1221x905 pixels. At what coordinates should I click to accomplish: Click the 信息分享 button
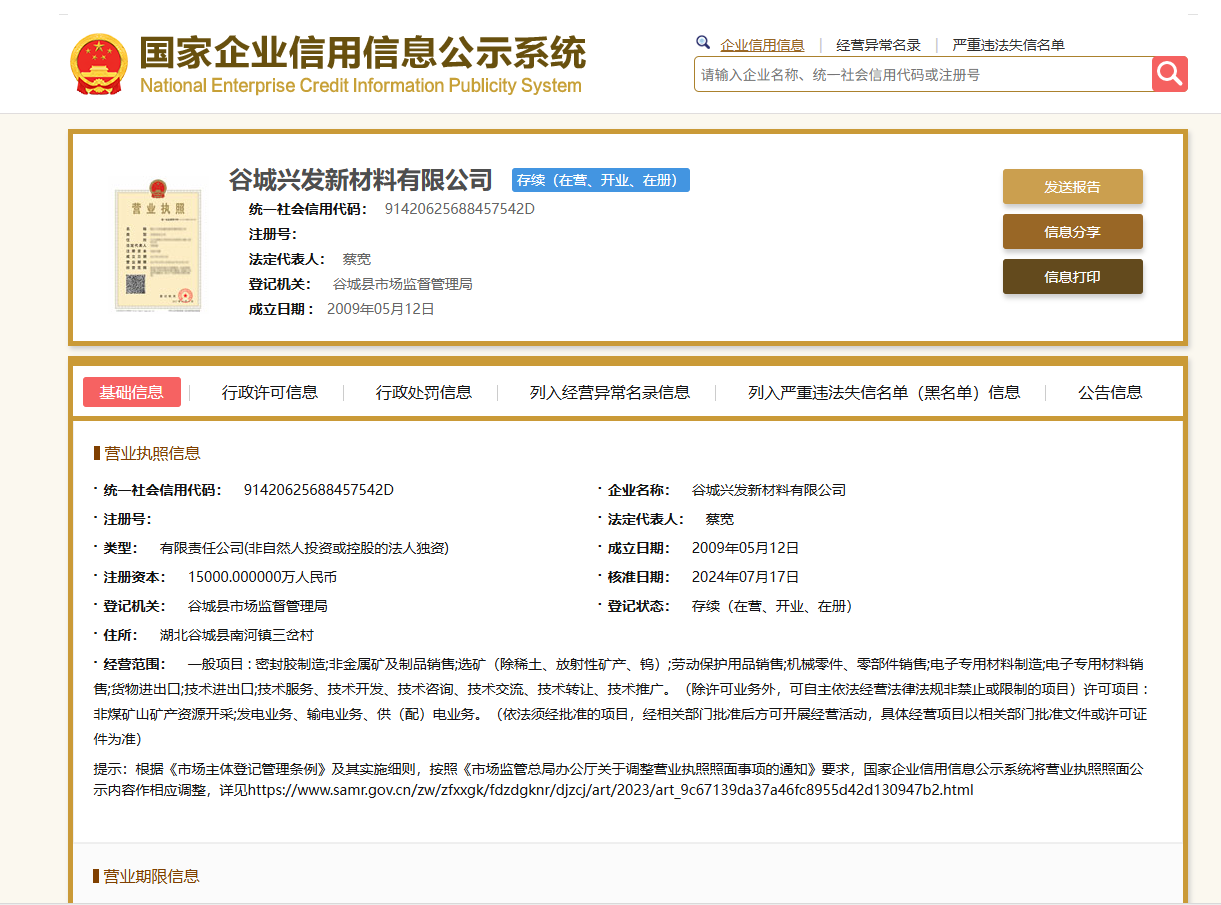(1072, 232)
